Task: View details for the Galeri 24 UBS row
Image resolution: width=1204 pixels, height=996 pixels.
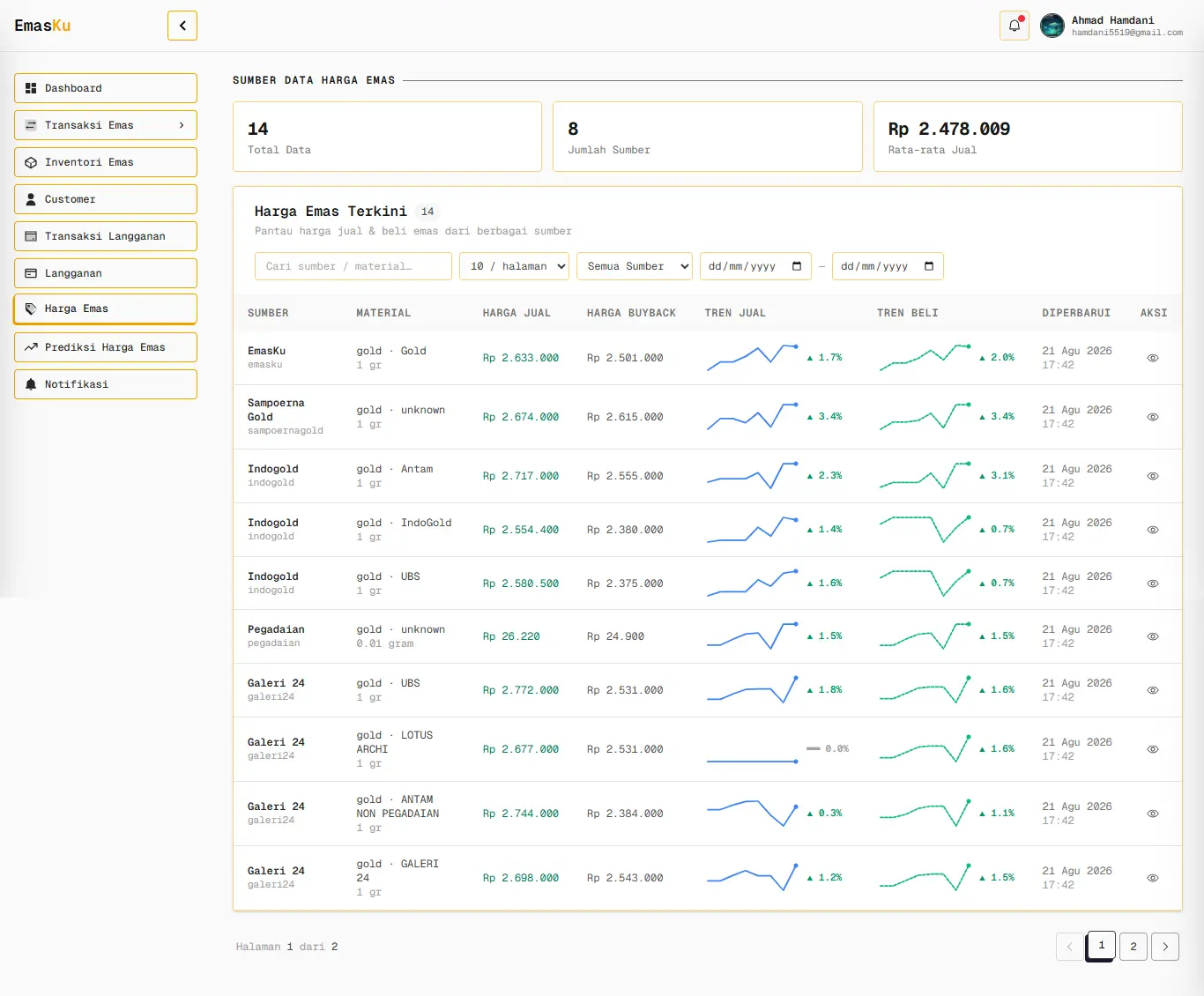Action: 1153,690
